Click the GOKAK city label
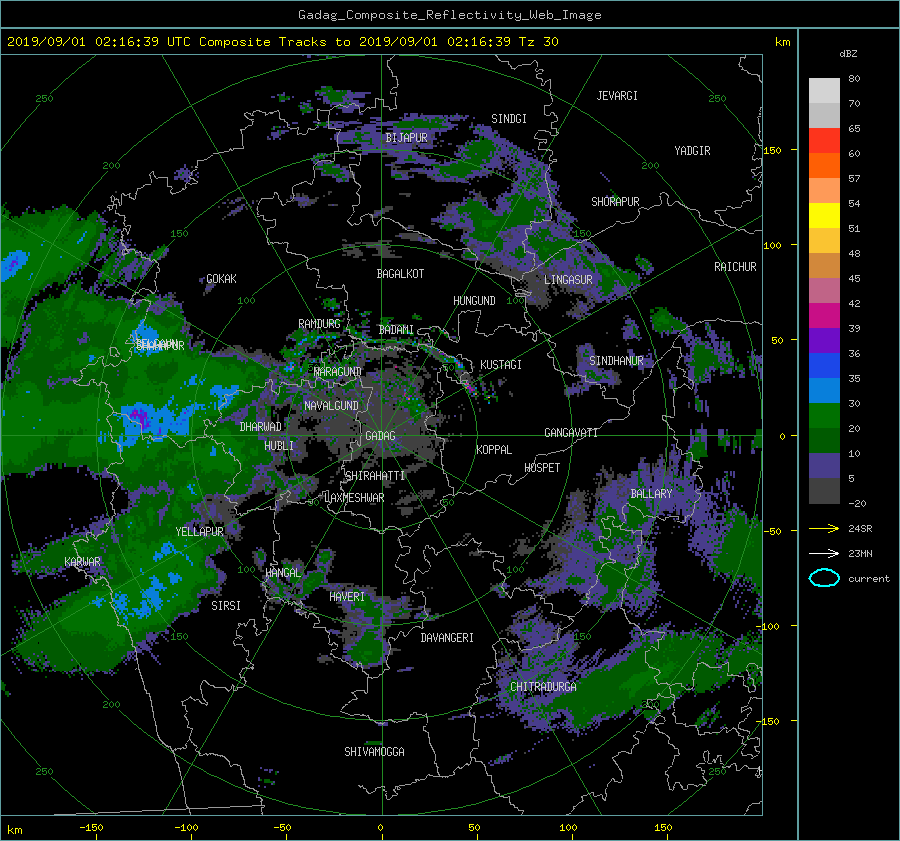This screenshot has width=900, height=841. pyautogui.click(x=221, y=279)
